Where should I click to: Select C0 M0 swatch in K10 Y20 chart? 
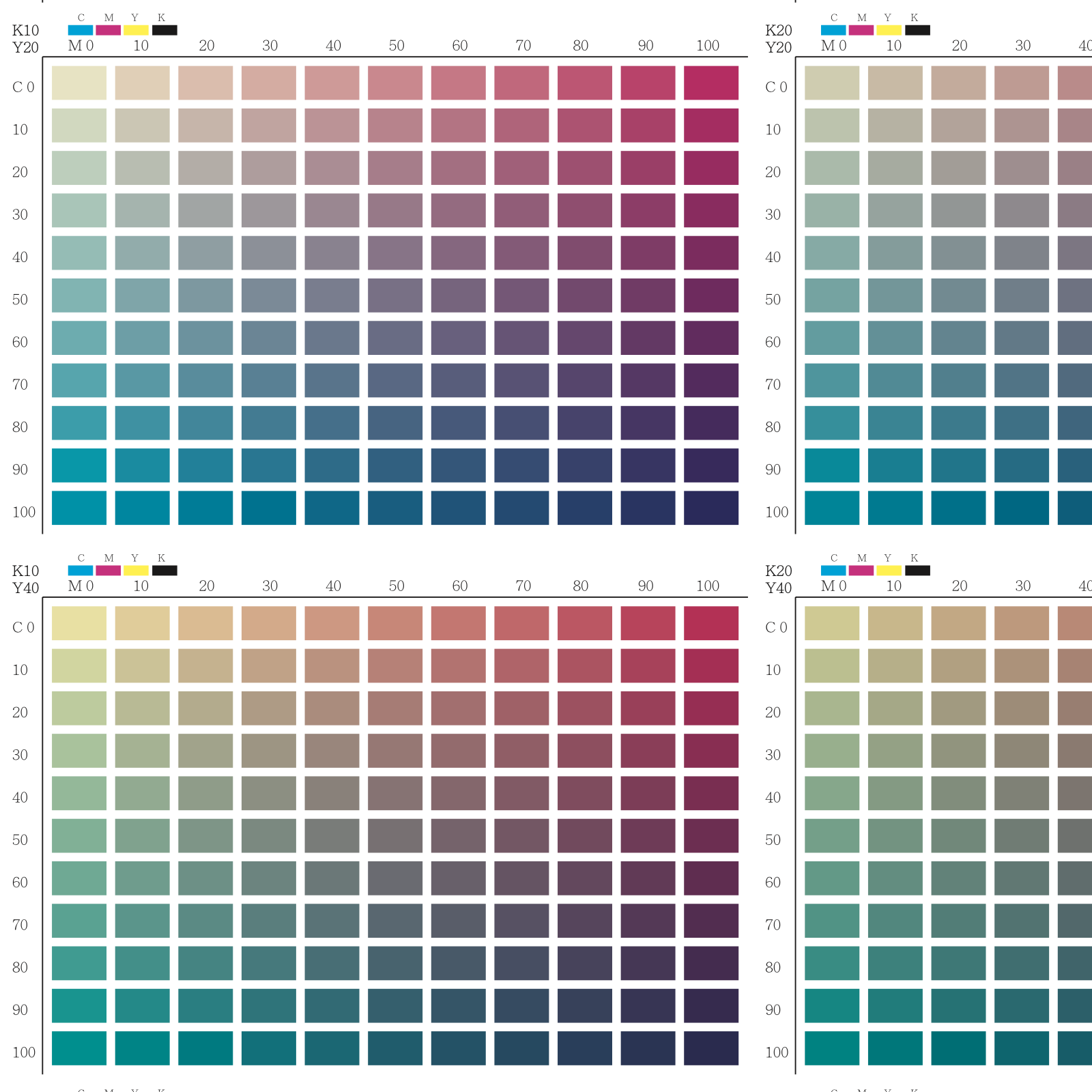point(79,83)
